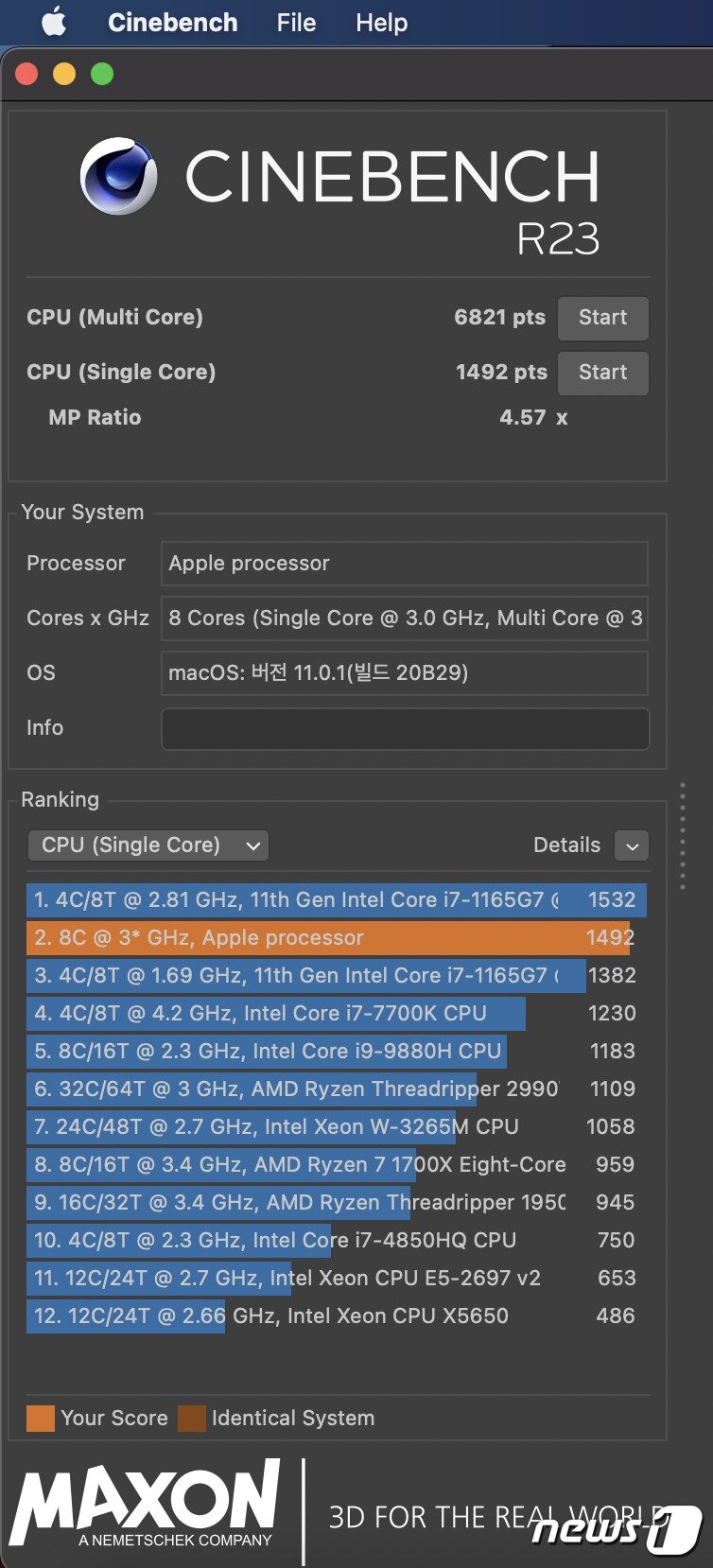Click the red close window button
The height and width of the screenshot is (1568, 713).
[x=26, y=74]
